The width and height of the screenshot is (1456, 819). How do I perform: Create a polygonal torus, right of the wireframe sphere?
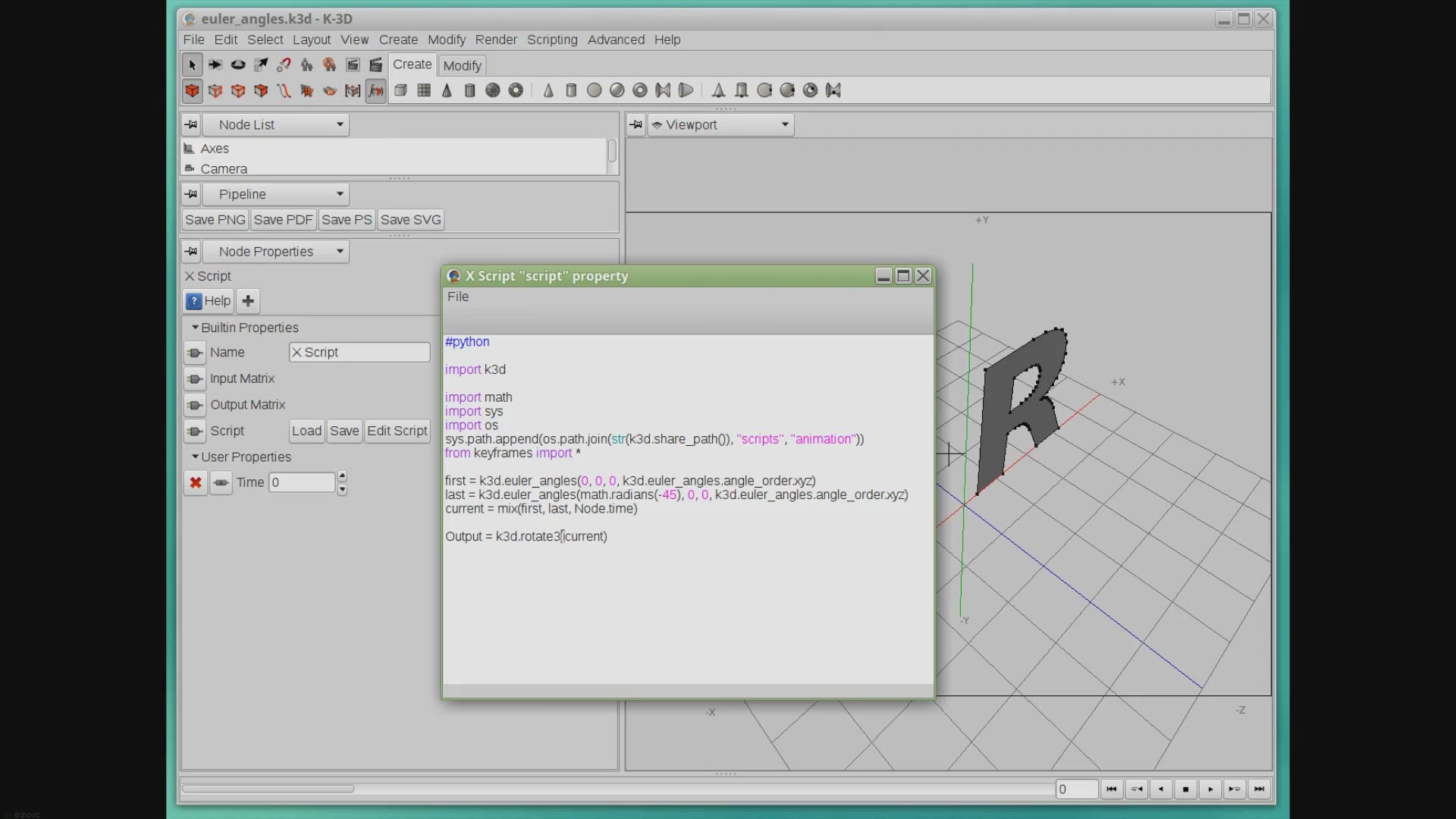(516, 91)
